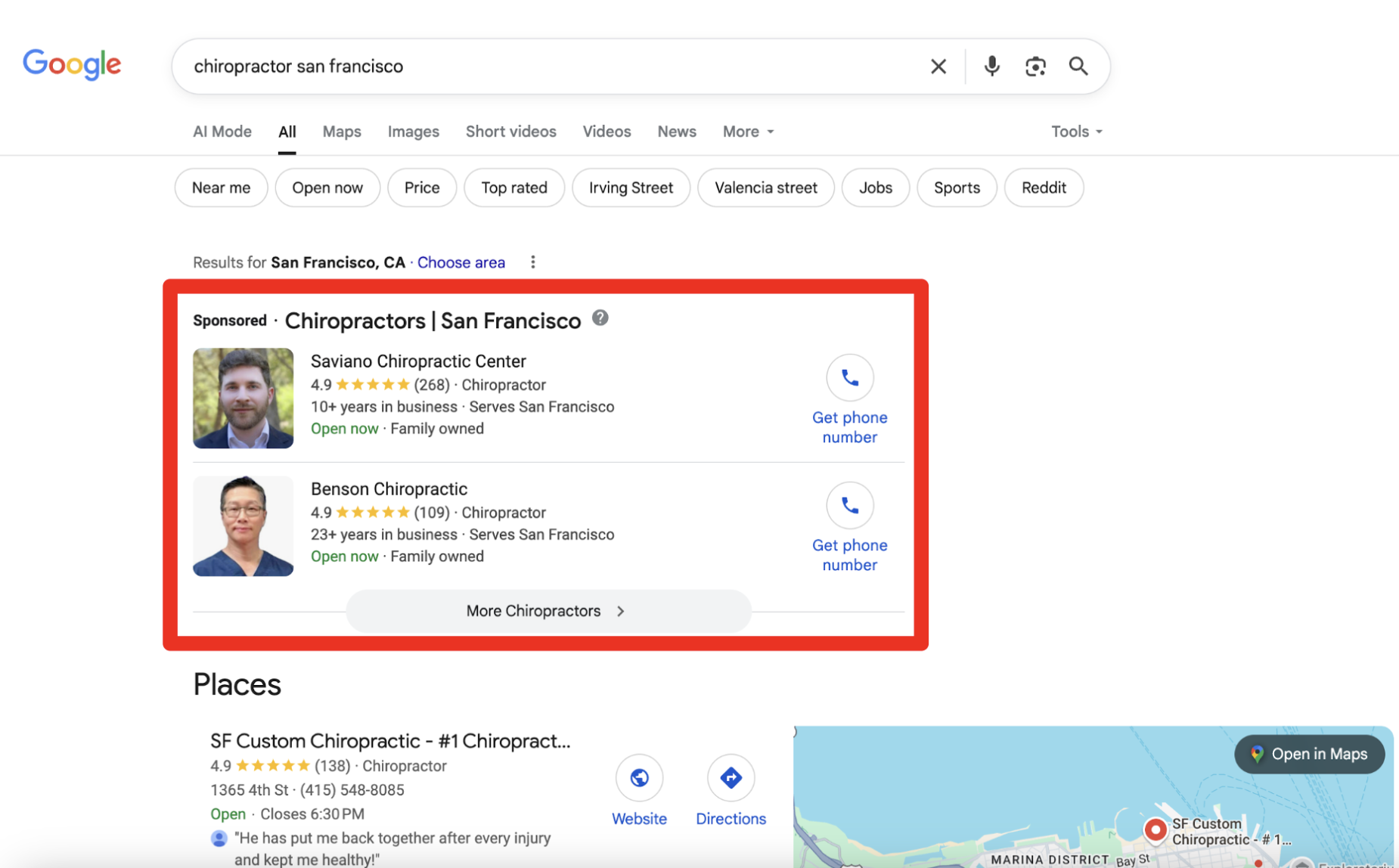Screen dimensions: 1399x868
Task: Click the Choose area link
Action: (461, 262)
